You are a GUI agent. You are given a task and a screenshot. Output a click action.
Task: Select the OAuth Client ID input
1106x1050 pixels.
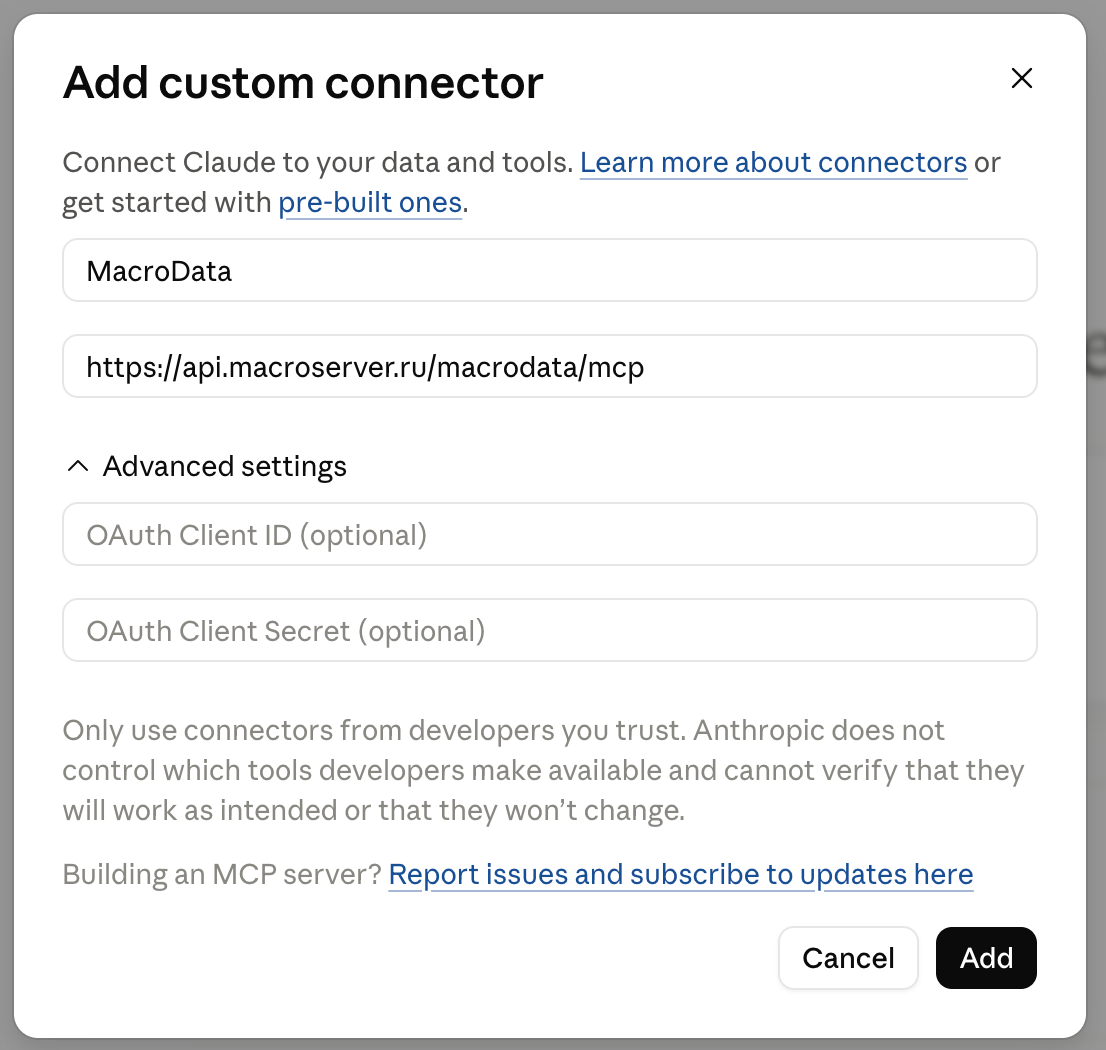pyautogui.click(x=549, y=534)
